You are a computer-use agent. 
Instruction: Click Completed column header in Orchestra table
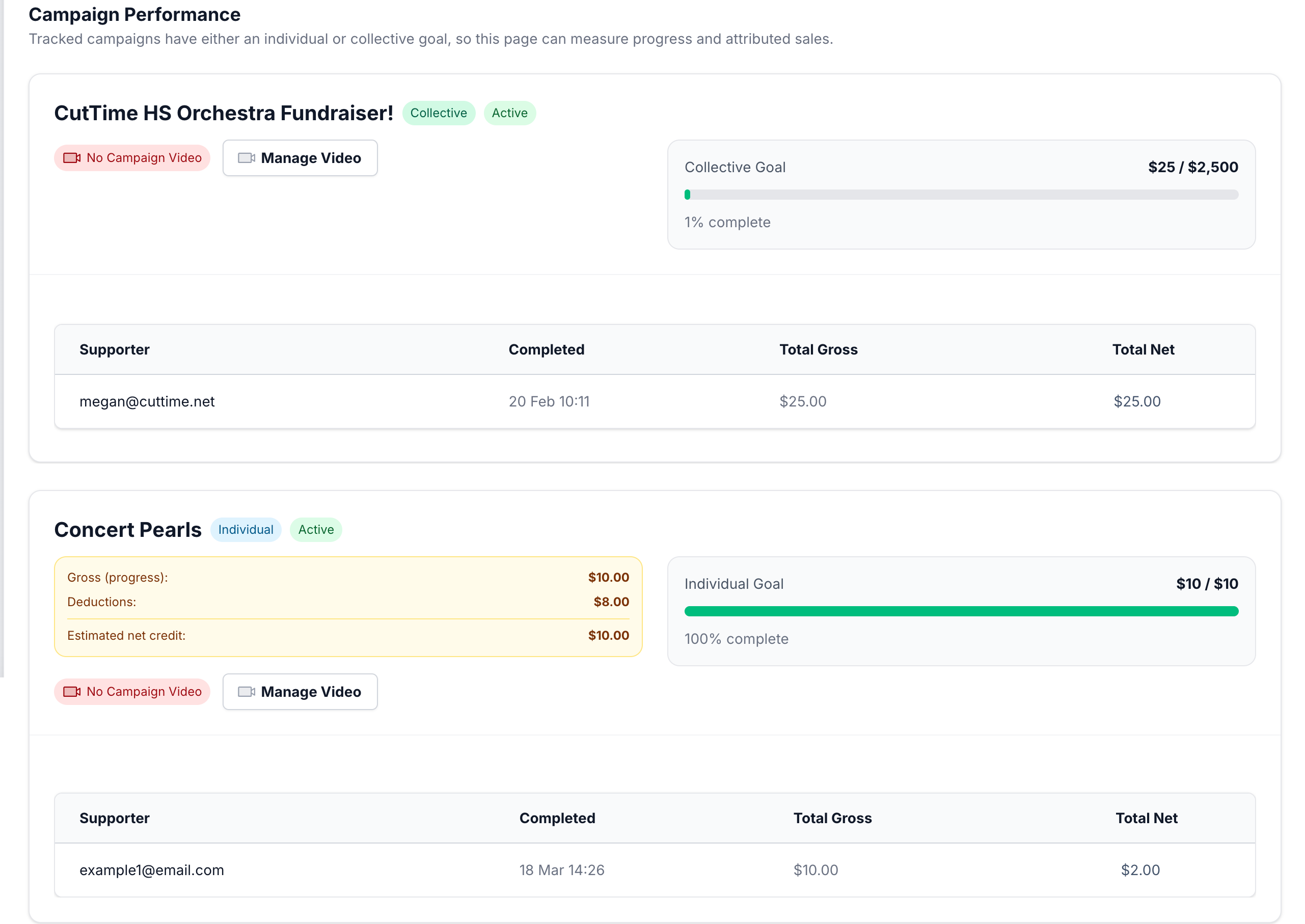click(546, 349)
